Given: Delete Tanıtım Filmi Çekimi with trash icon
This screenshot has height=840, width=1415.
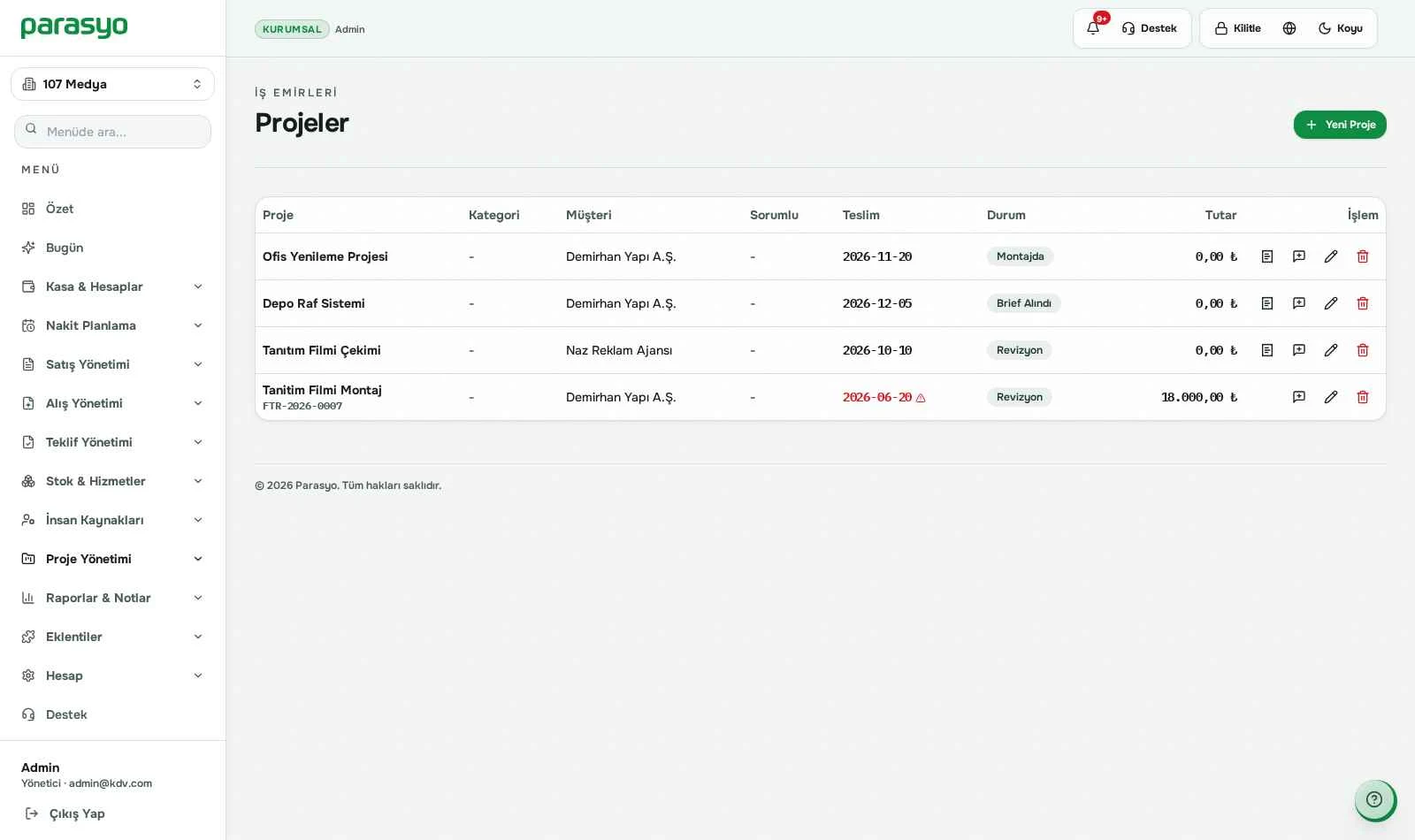Looking at the screenshot, I should pos(1363,350).
